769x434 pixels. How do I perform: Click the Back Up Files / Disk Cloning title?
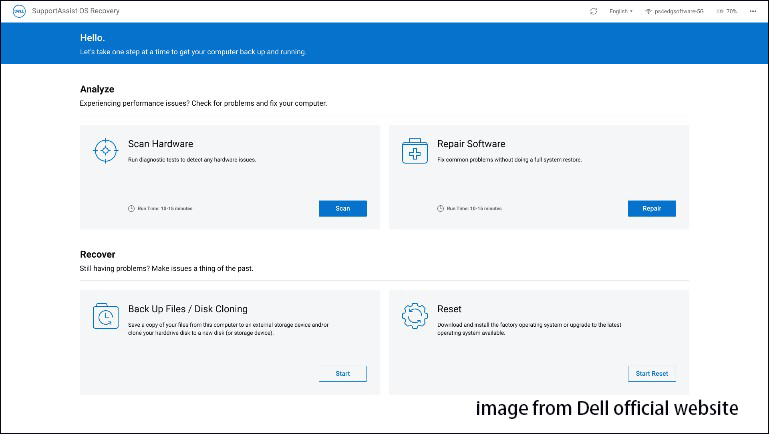(188, 309)
